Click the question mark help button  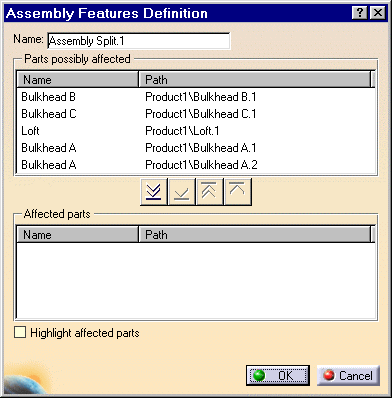click(x=360, y=13)
